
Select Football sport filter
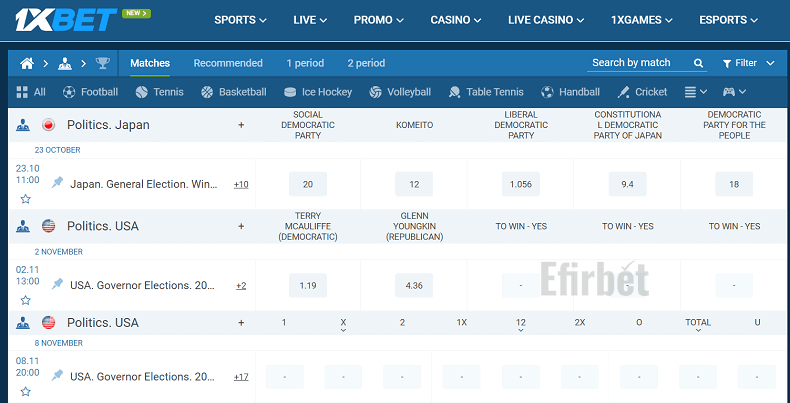click(x=90, y=92)
